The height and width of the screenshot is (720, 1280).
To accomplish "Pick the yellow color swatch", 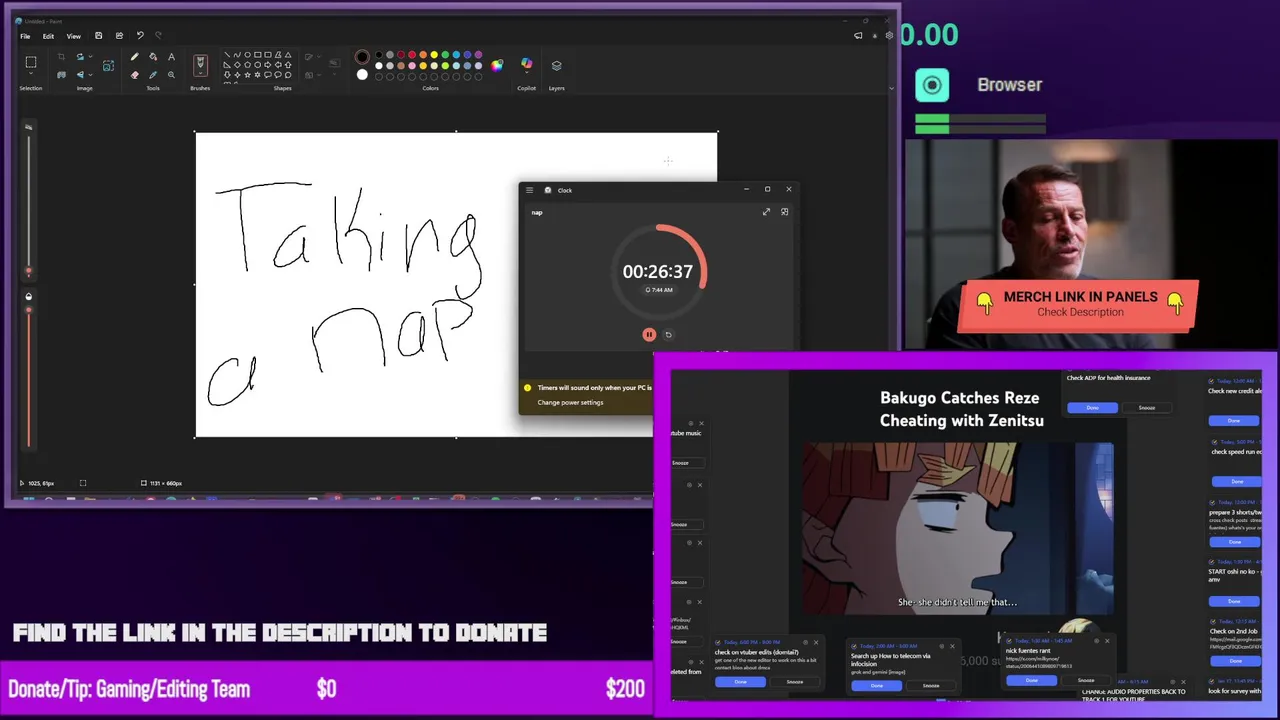I will tap(434, 54).
